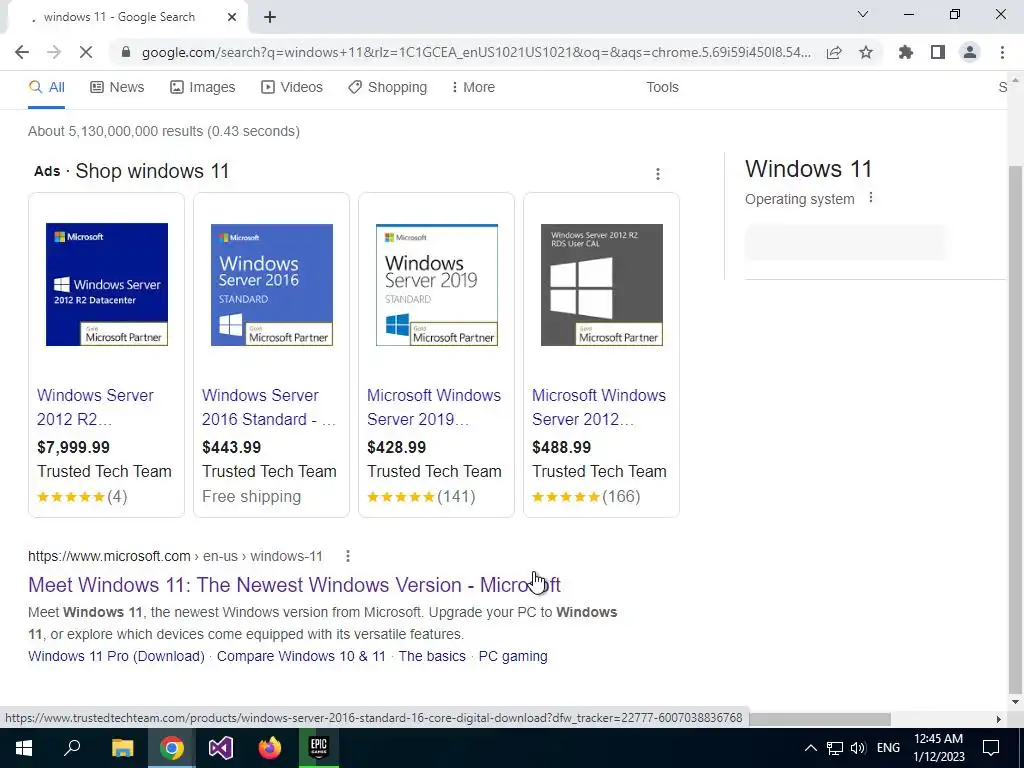1024x768 pixels.
Task: Open the search Tools button
Action: coord(662,88)
